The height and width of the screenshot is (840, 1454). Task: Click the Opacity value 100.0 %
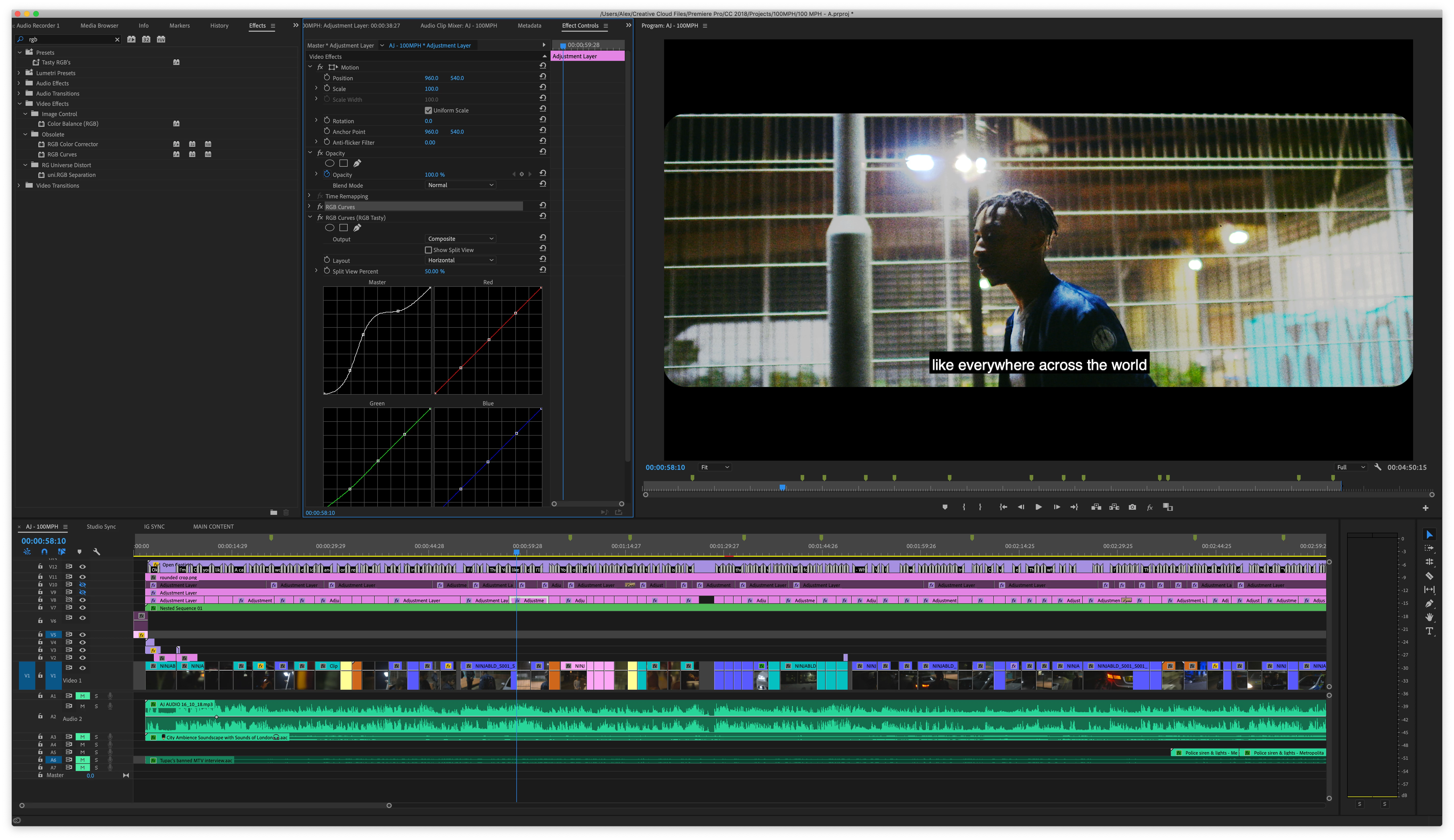pos(434,175)
